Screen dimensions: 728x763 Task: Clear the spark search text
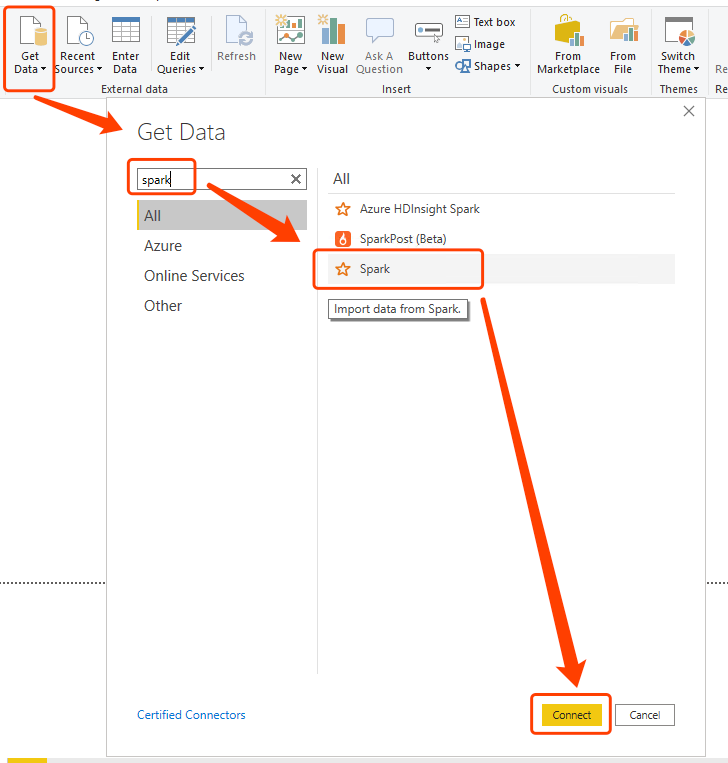(296, 179)
